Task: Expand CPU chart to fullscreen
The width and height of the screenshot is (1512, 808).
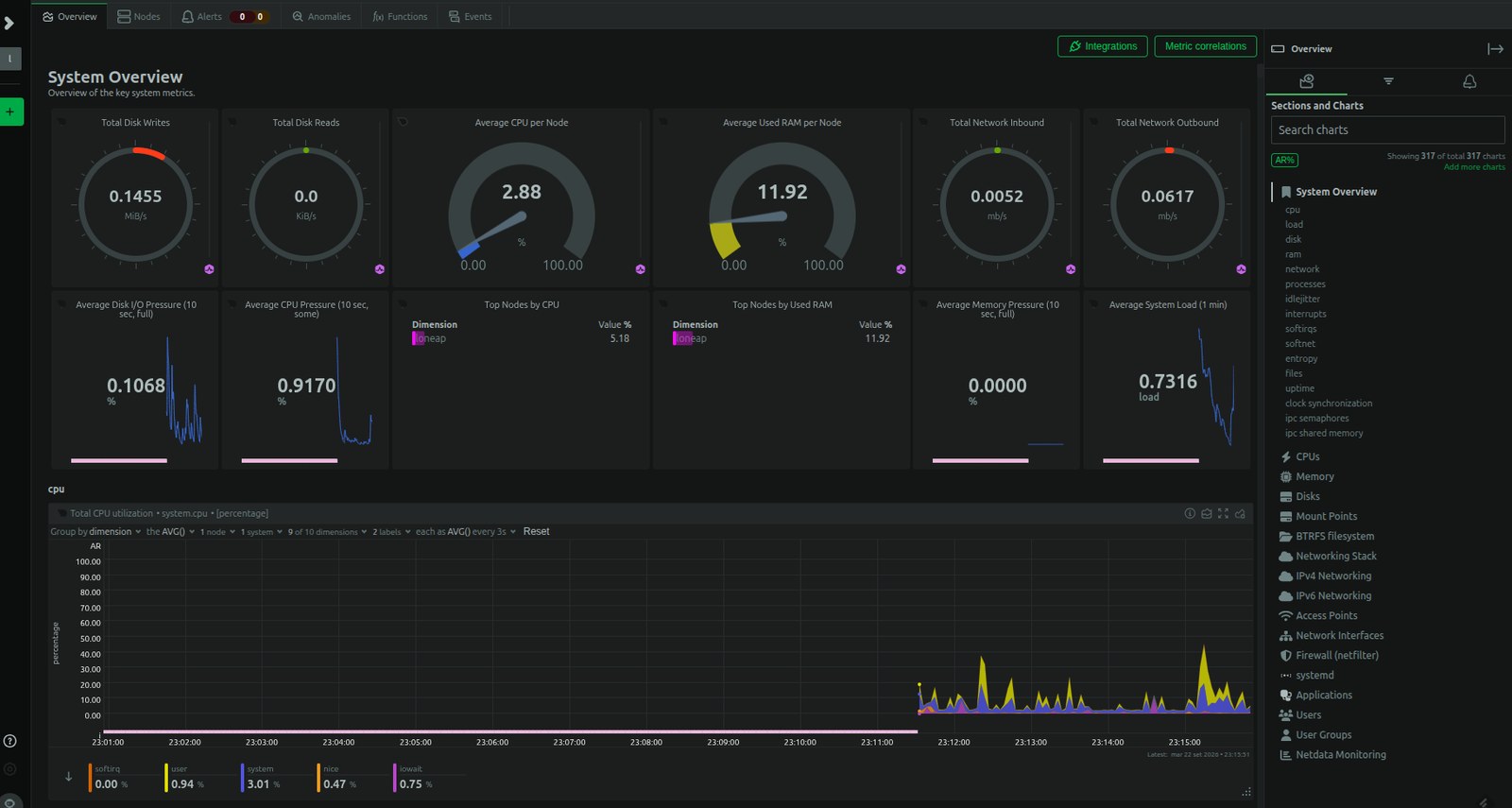Action: point(1223,513)
